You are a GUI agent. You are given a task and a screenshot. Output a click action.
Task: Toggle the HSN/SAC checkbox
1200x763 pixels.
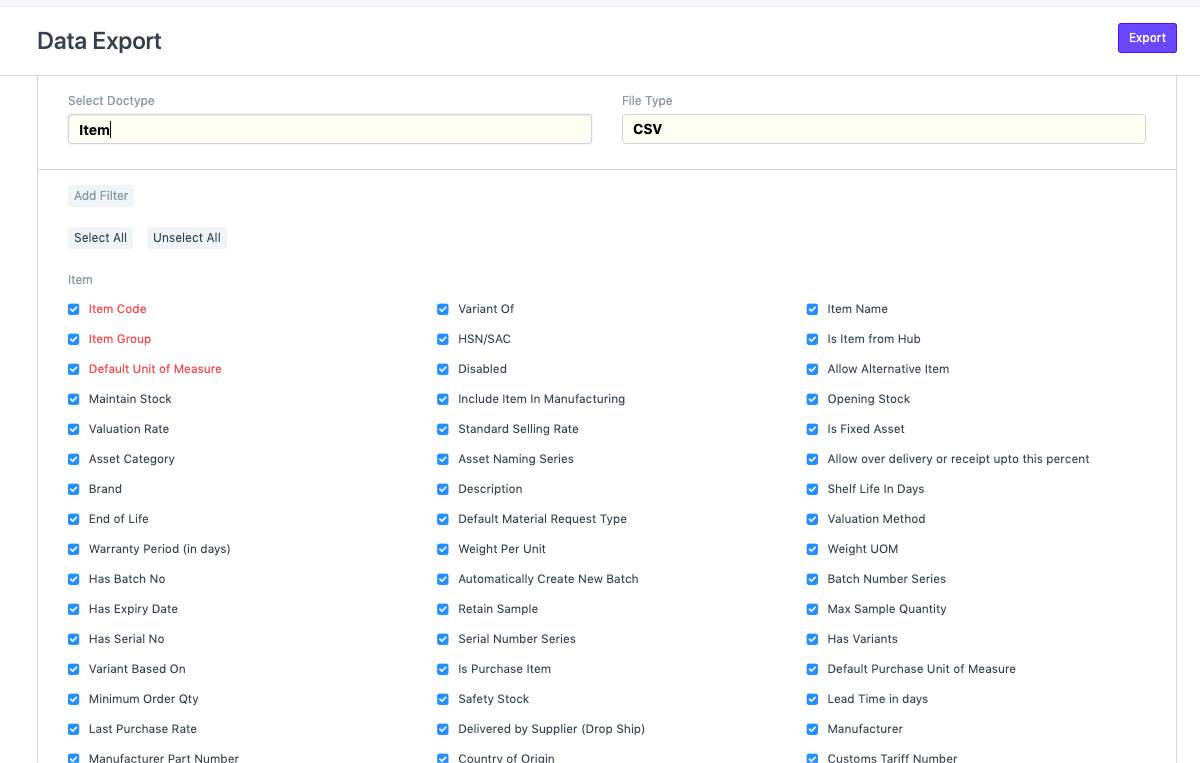point(443,340)
